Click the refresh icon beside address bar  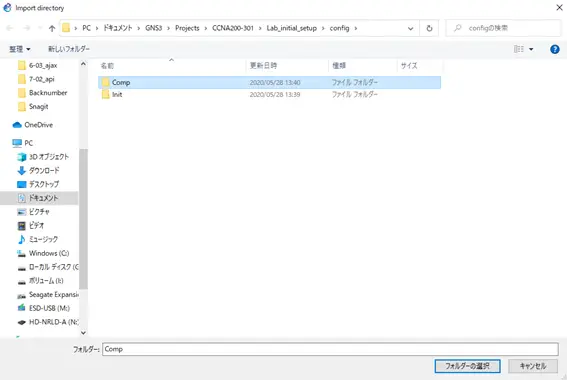click(429, 28)
